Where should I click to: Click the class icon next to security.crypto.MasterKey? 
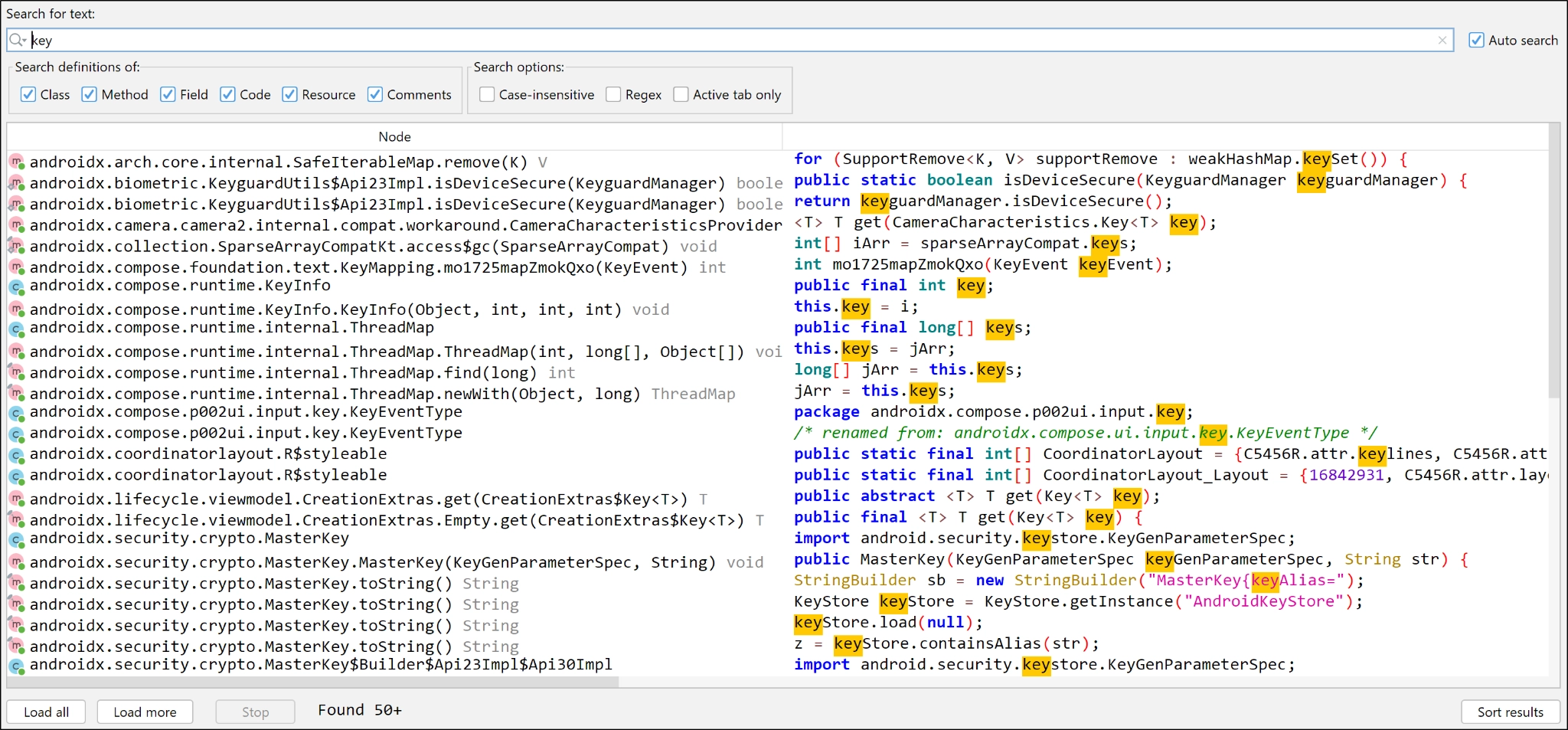[x=17, y=539]
